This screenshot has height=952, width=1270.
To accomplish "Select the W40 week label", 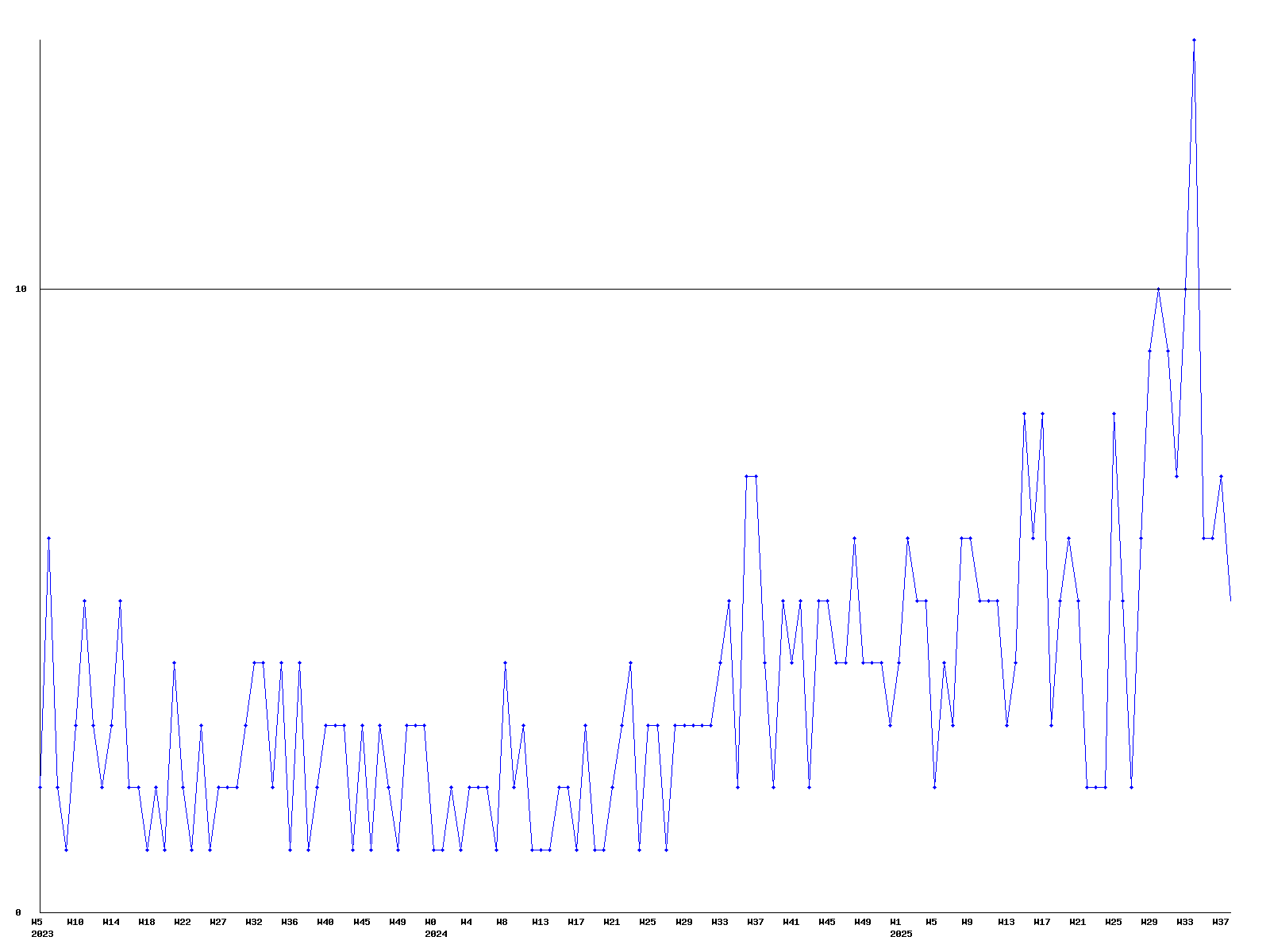I will [x=325, y=922].
